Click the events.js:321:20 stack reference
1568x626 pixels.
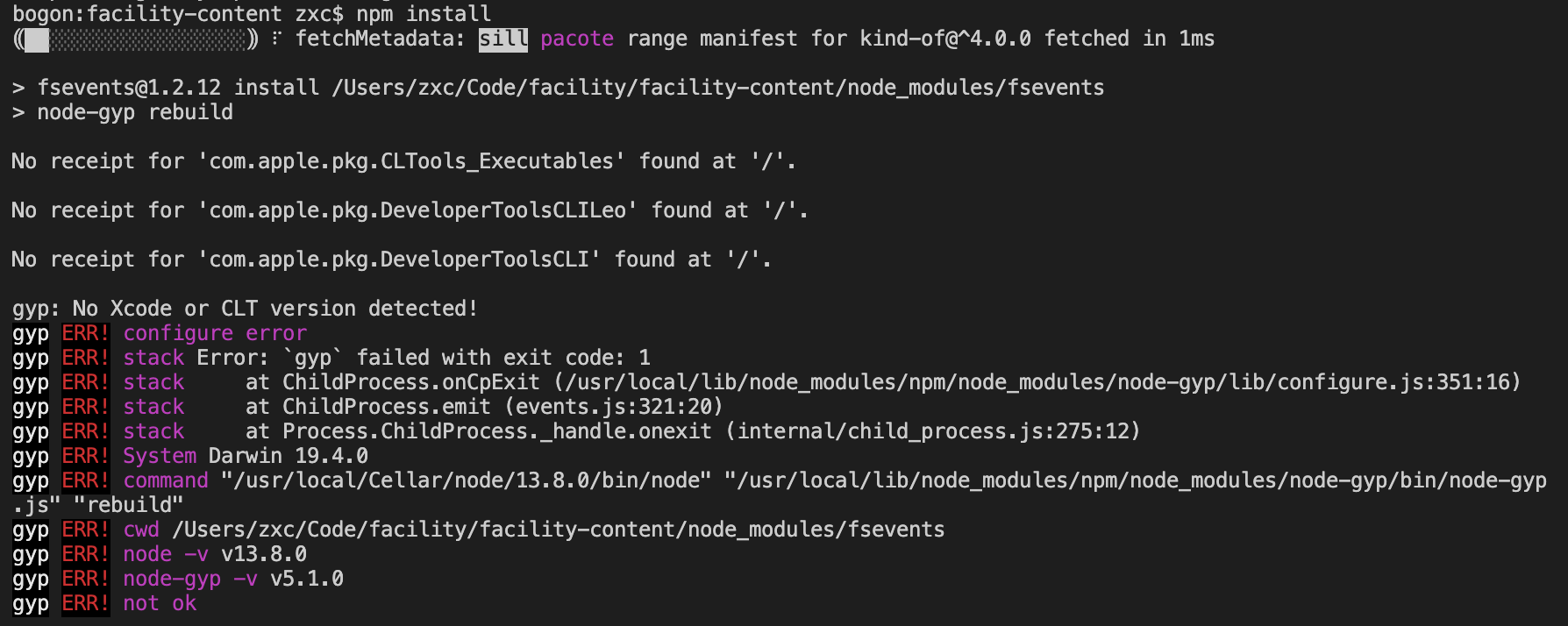click(x=614, y=407)
